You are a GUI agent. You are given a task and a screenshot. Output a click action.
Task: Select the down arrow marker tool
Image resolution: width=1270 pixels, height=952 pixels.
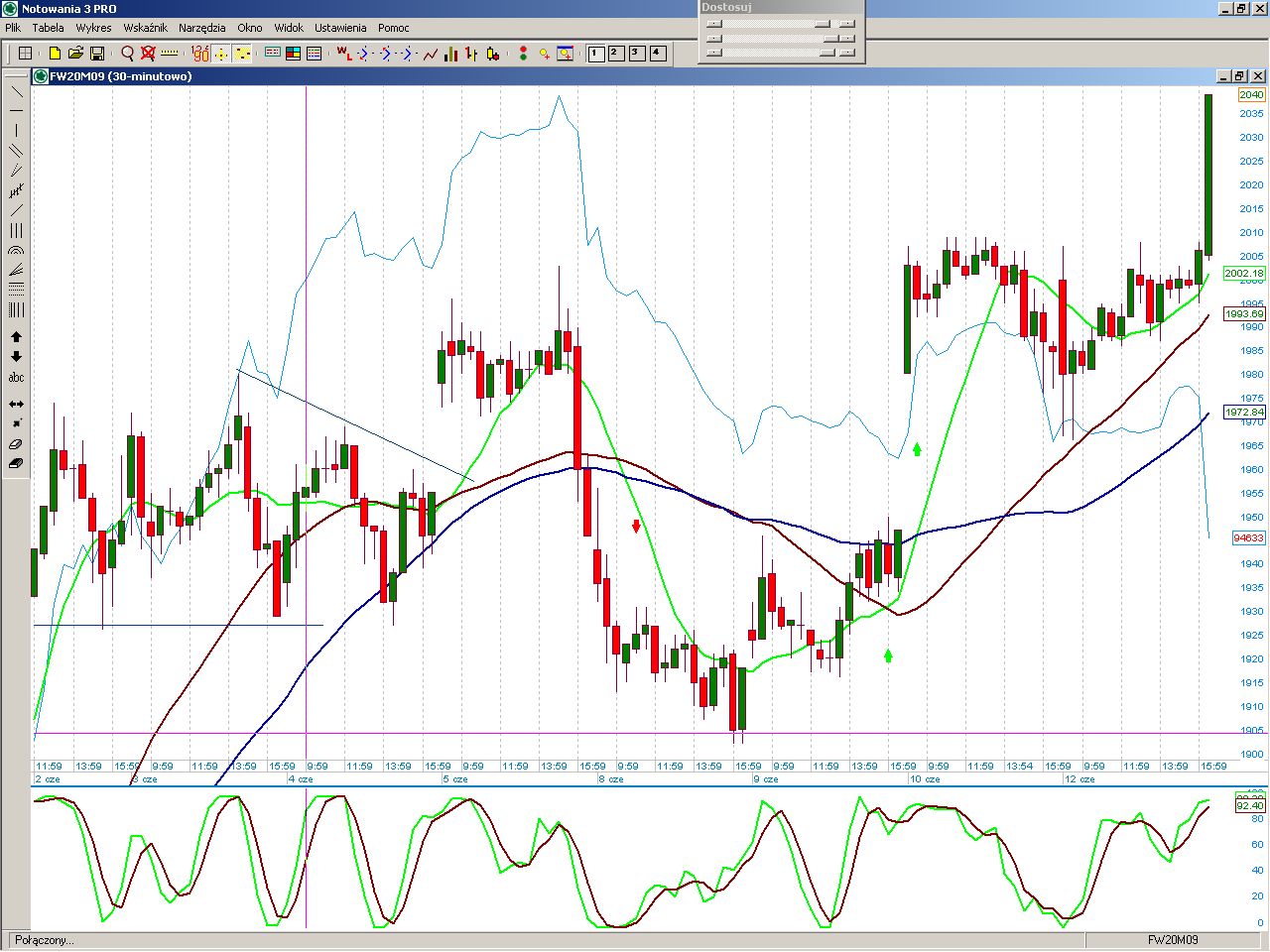coord(16,357)
